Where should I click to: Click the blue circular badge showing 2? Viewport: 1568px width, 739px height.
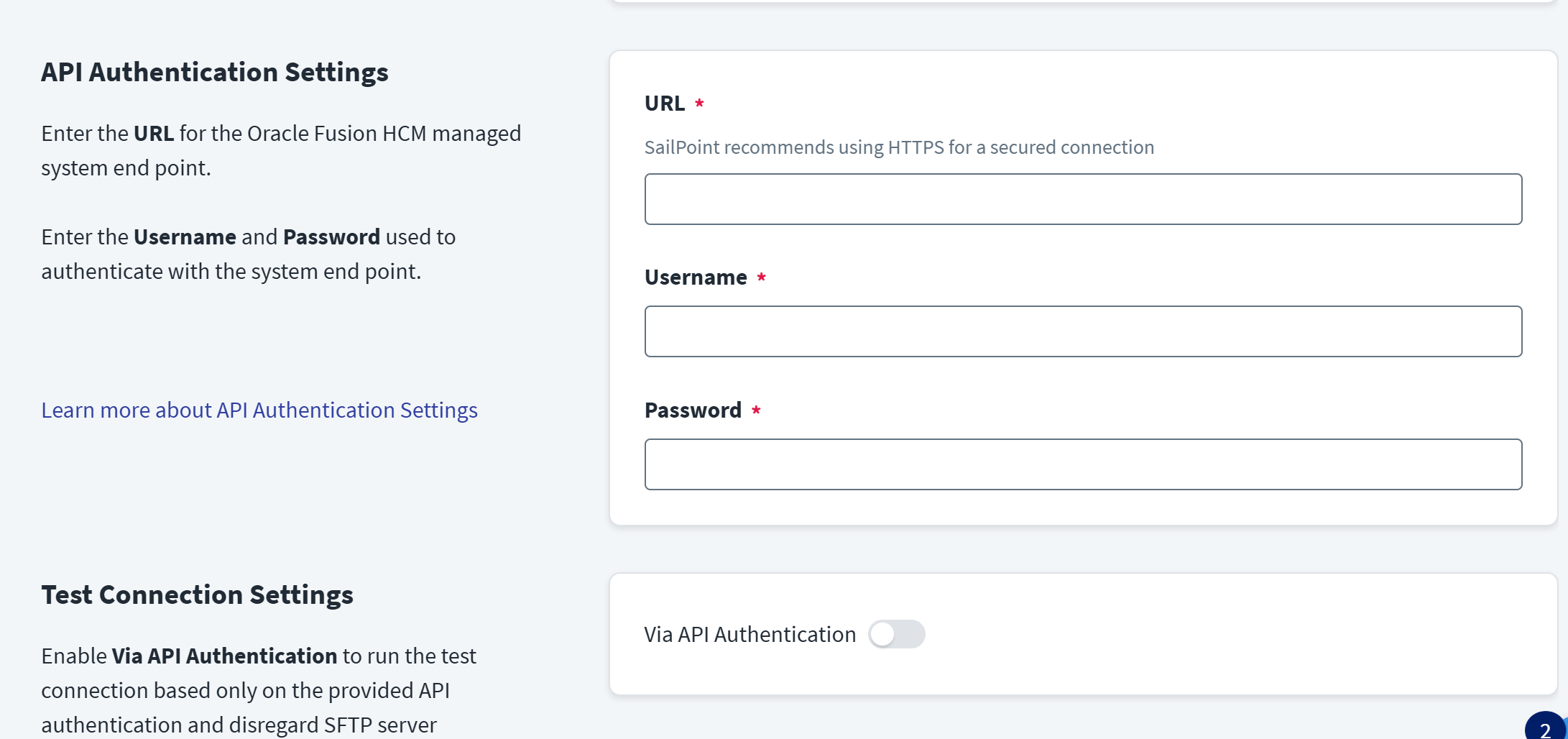pyautogui.click(x=1546, y=728)
